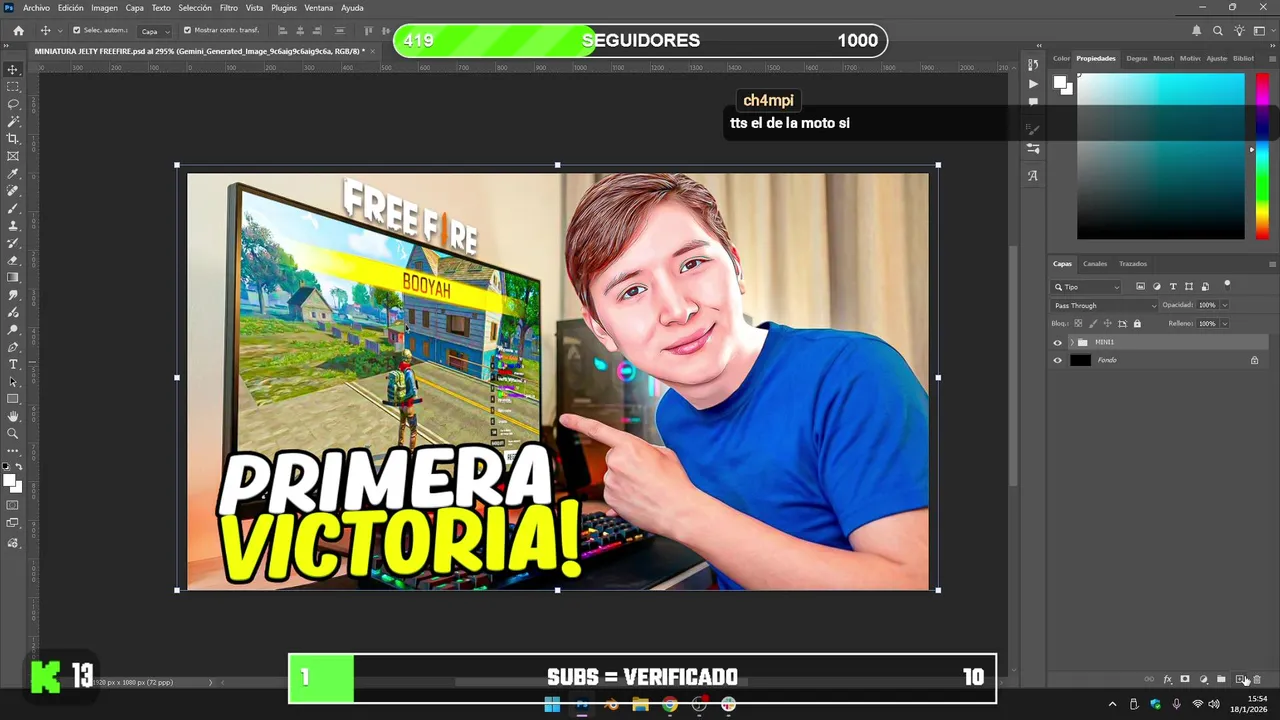Open the History panel icon
This screenshot has width=1280, height=720.
point(1033,65)
